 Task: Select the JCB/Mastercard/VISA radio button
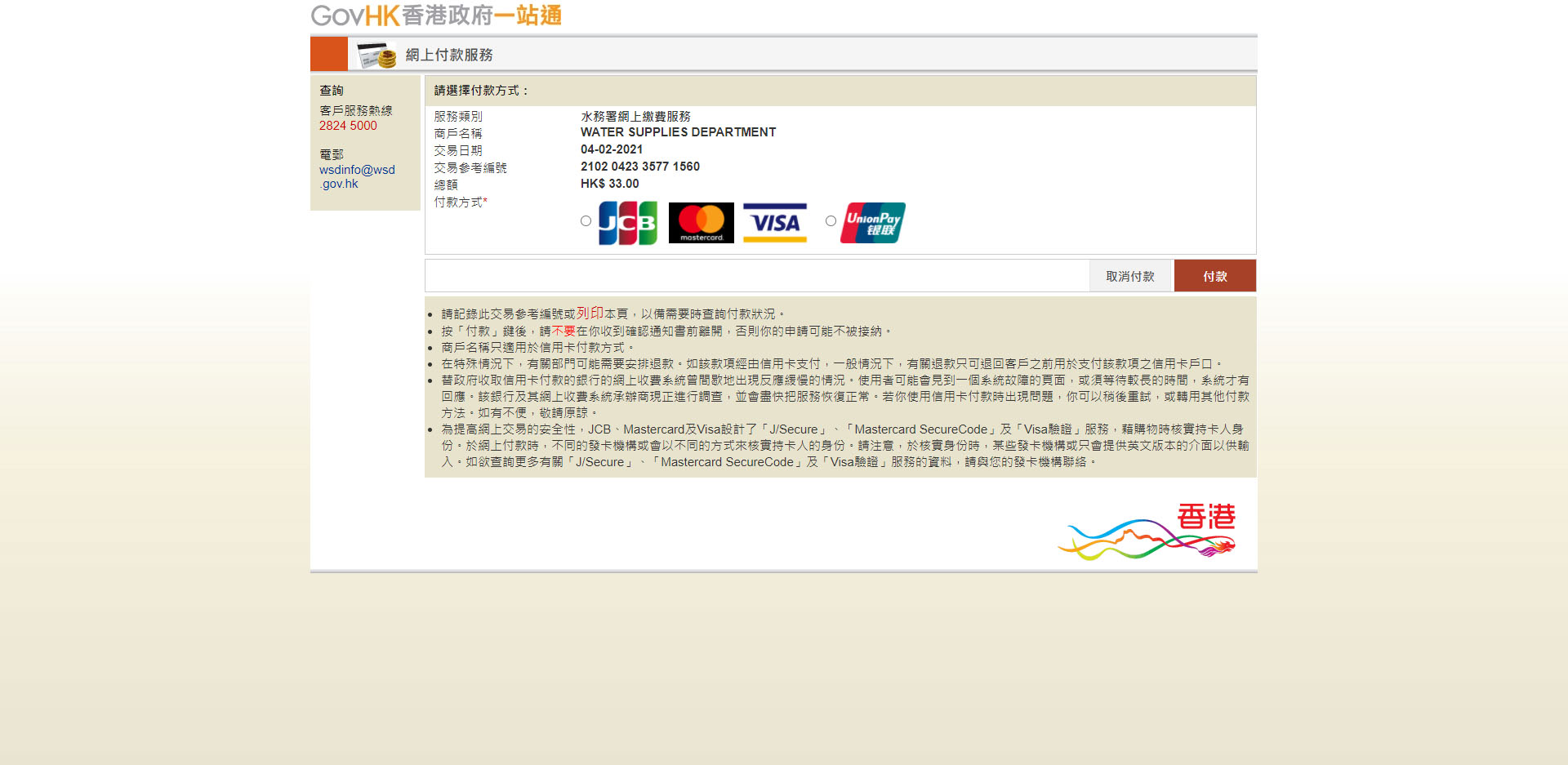(586, 221)
